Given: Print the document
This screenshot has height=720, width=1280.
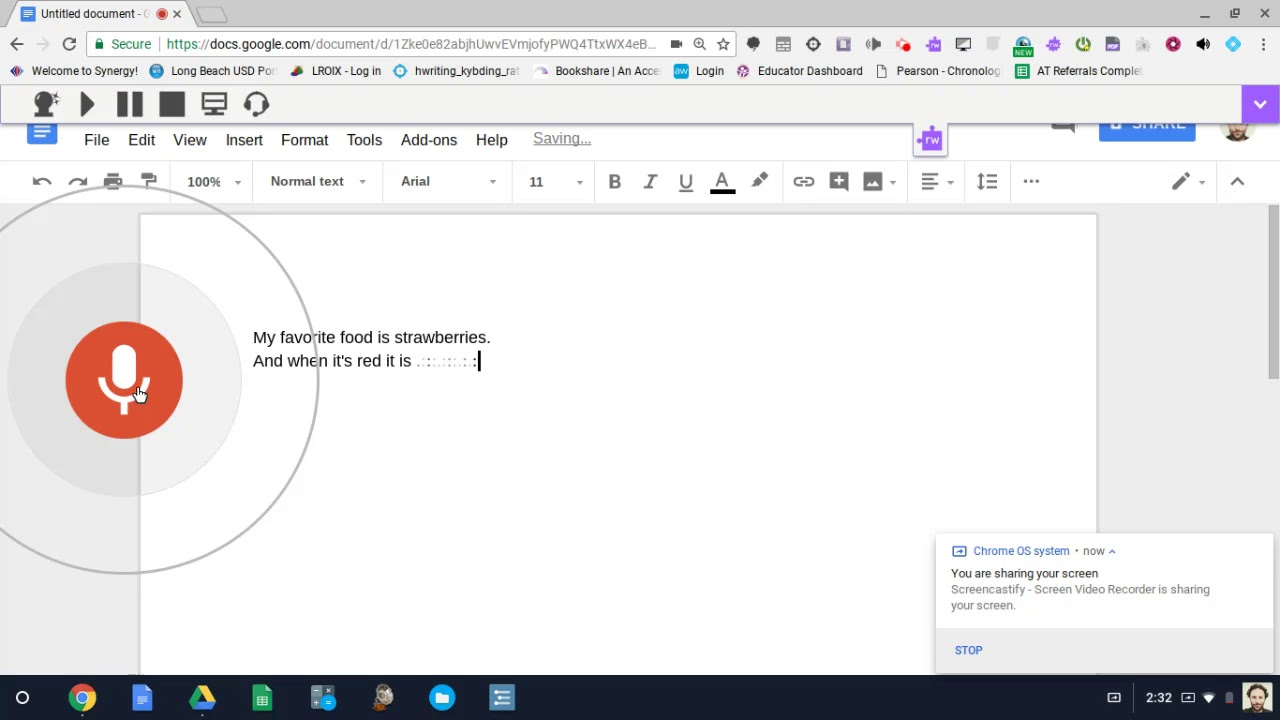Looking at the screenshot, I should tap(113, 181).
